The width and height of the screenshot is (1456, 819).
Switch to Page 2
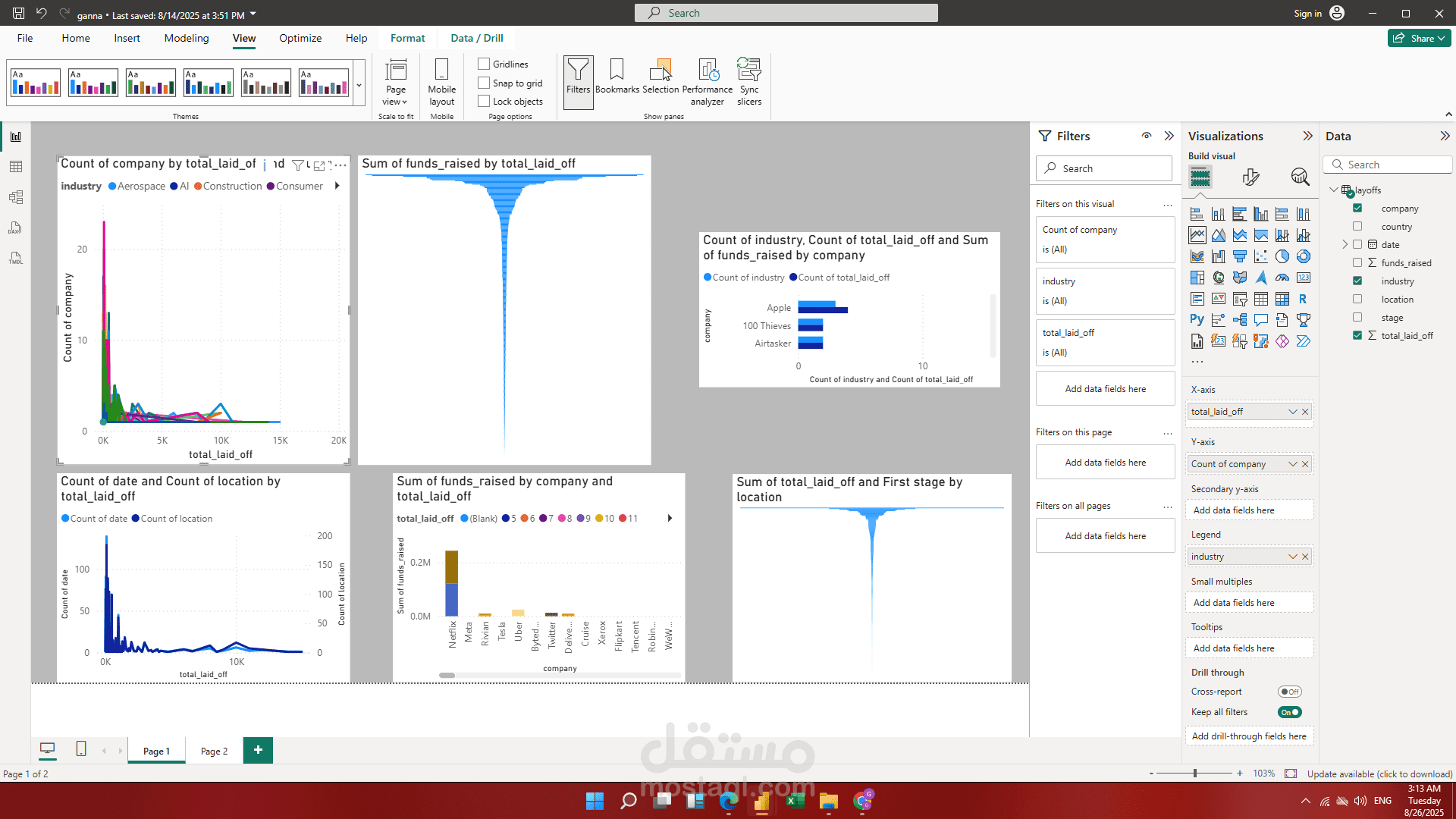coord(214,751)
